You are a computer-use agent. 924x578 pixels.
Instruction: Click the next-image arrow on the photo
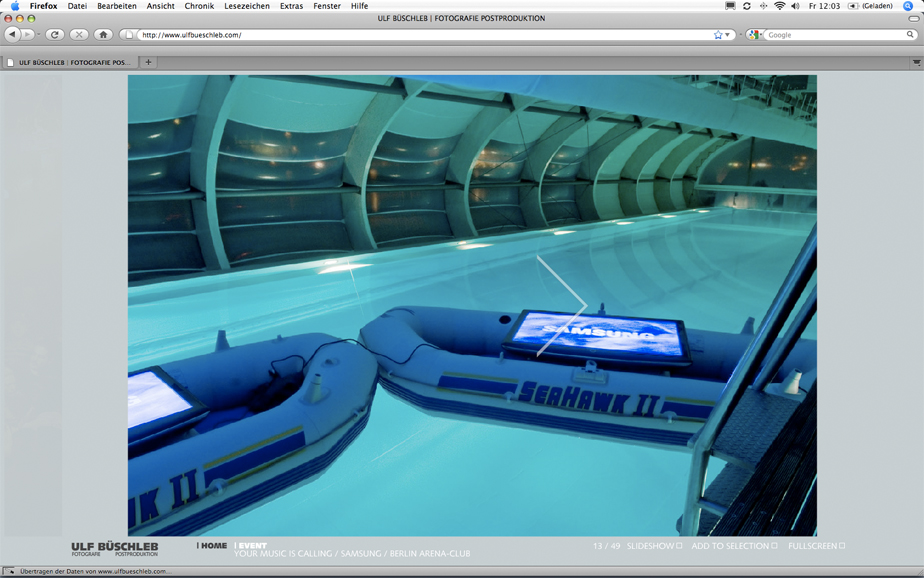point(562,305)
